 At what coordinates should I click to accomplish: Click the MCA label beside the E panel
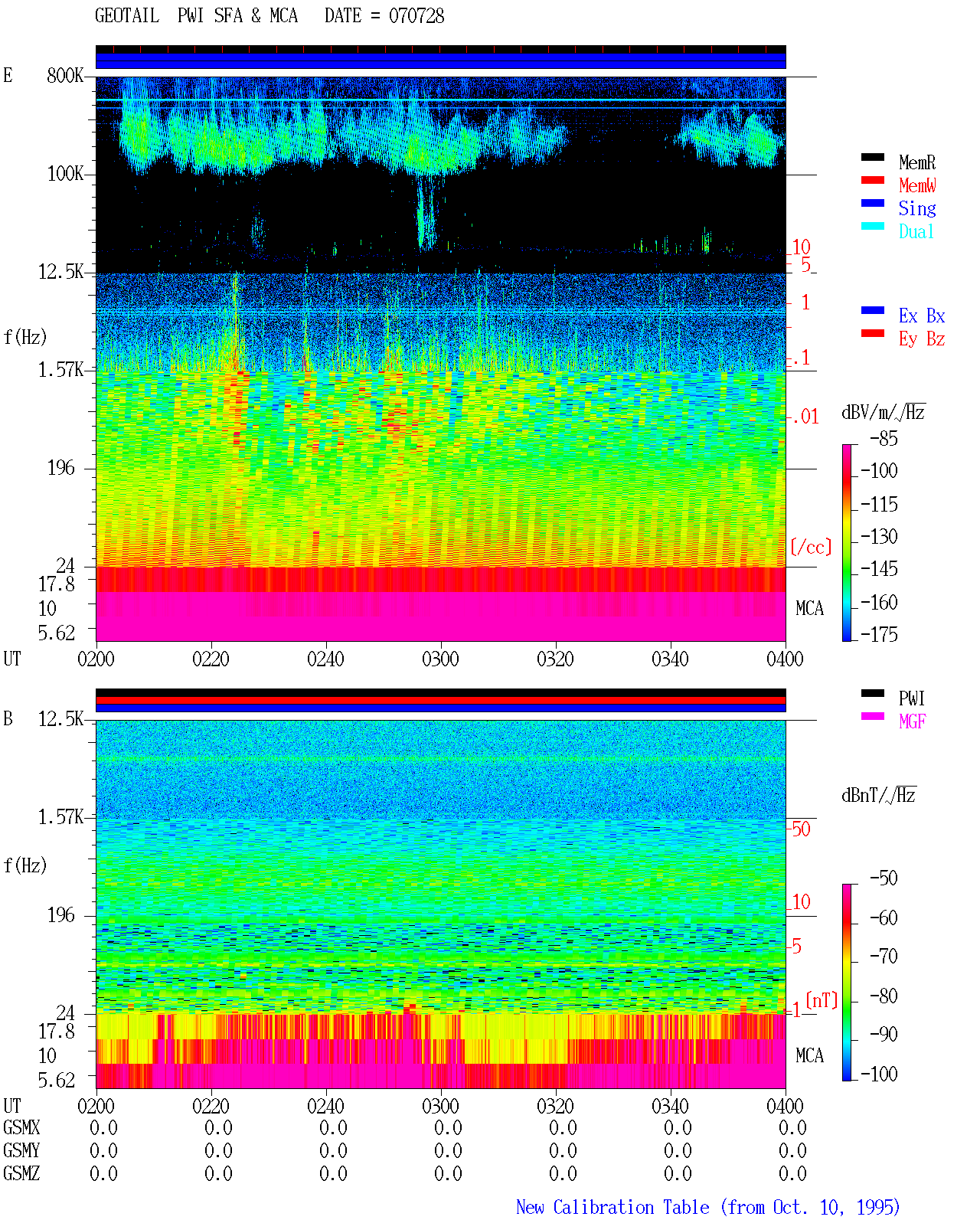point(809,608)
